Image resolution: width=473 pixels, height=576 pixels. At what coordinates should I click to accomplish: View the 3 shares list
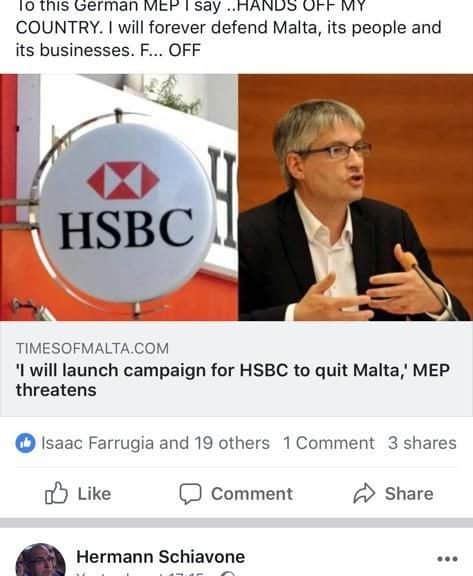pos(422,443)
